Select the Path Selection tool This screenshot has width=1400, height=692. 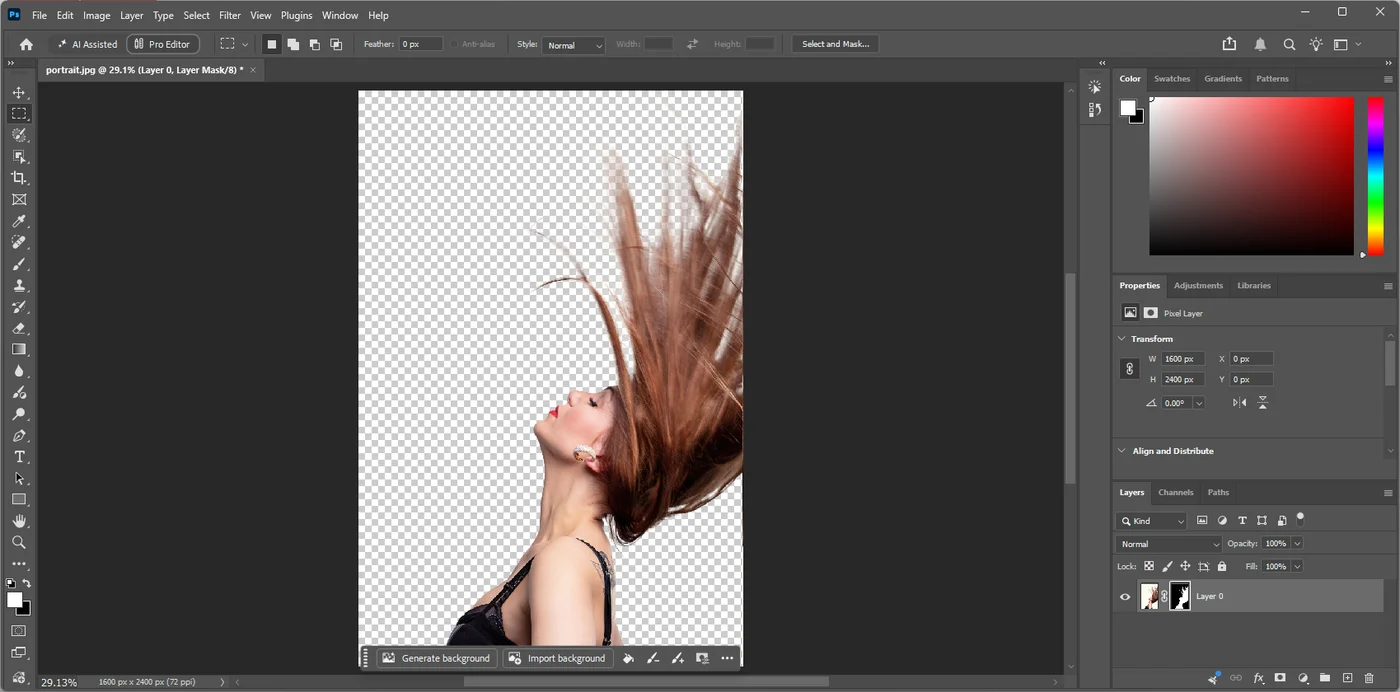point(19,479)
